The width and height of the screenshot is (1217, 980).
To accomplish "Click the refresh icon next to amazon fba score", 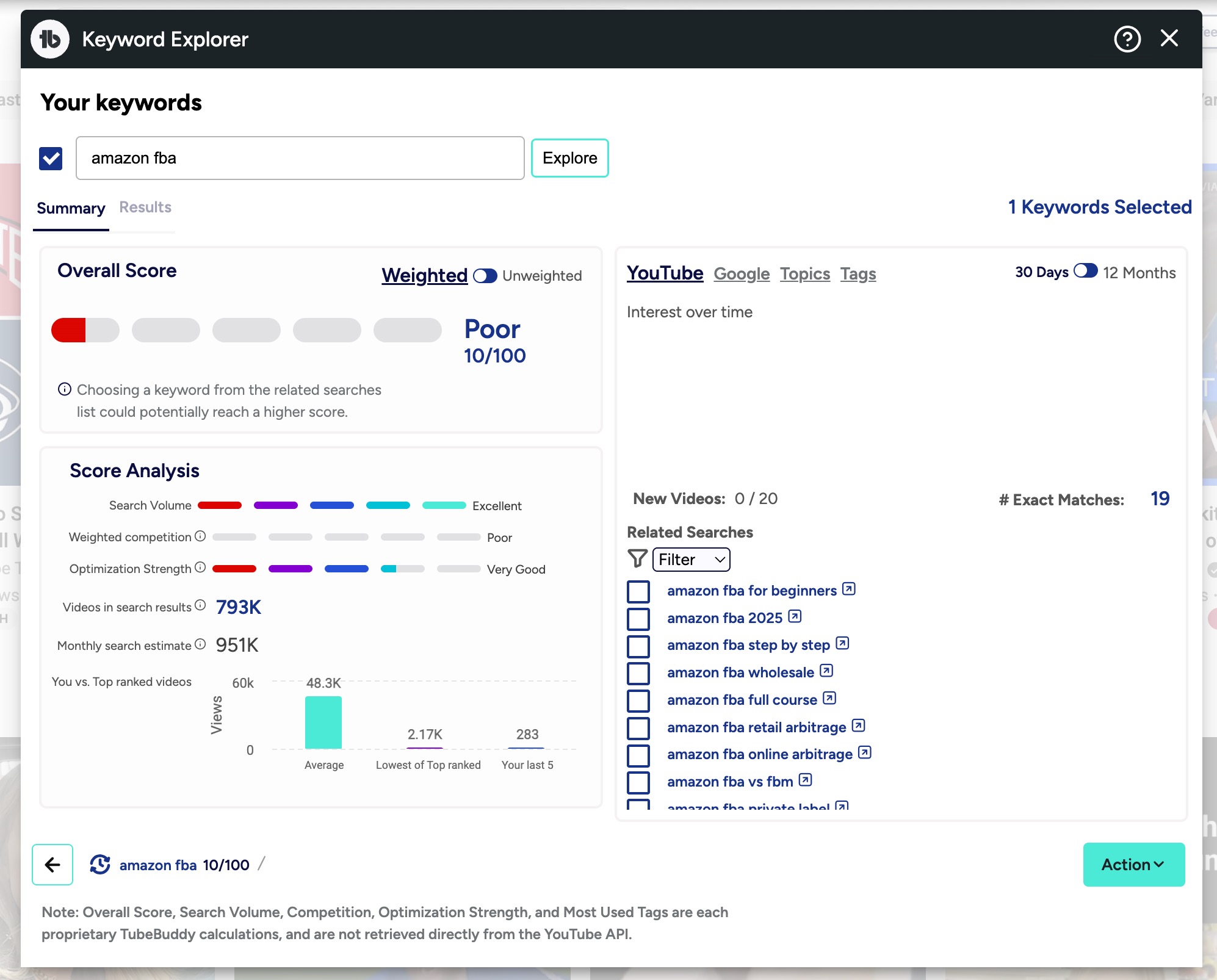I will (x=101, y=864).
